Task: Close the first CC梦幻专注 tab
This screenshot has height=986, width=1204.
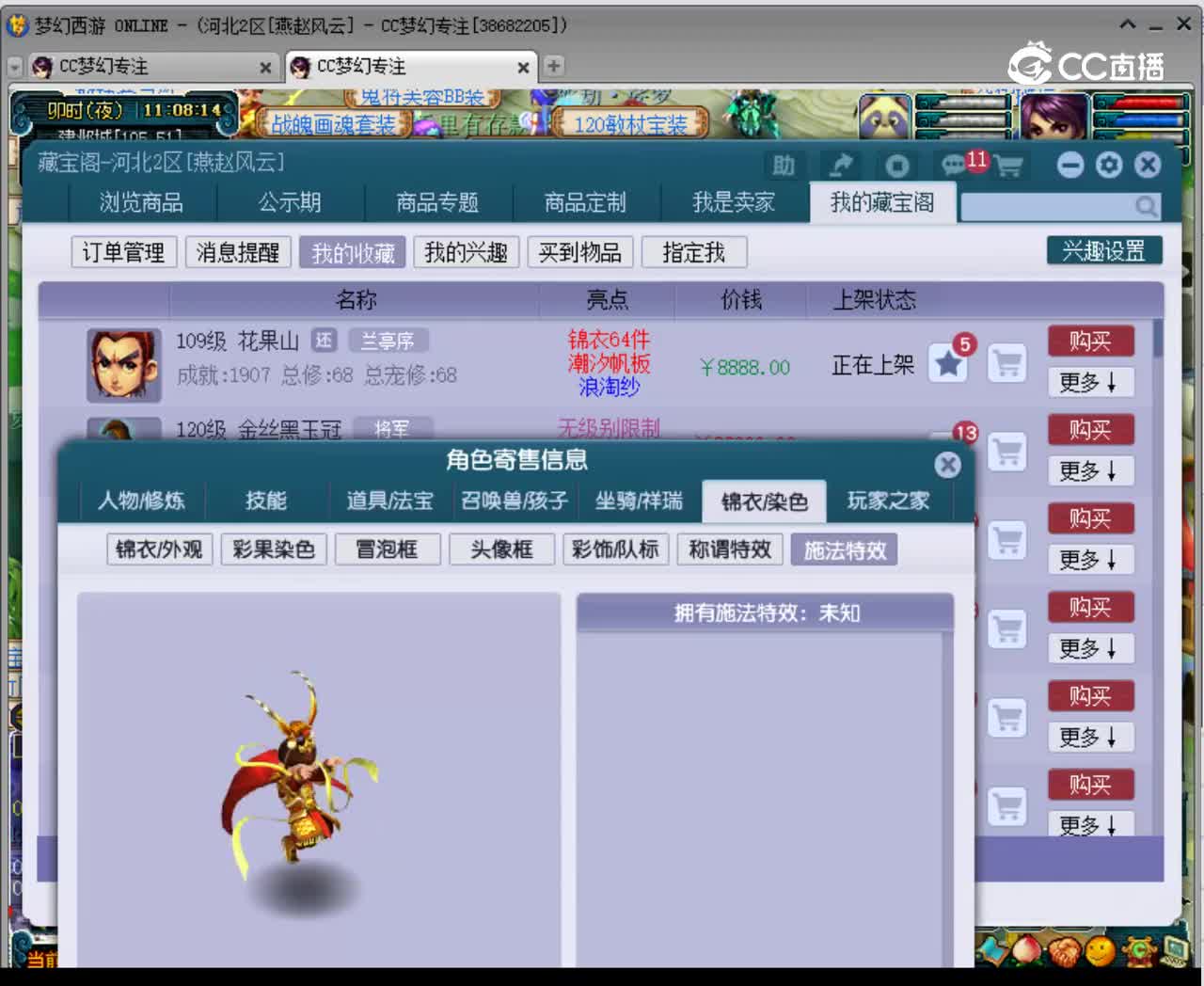Action: click(265, 68)
